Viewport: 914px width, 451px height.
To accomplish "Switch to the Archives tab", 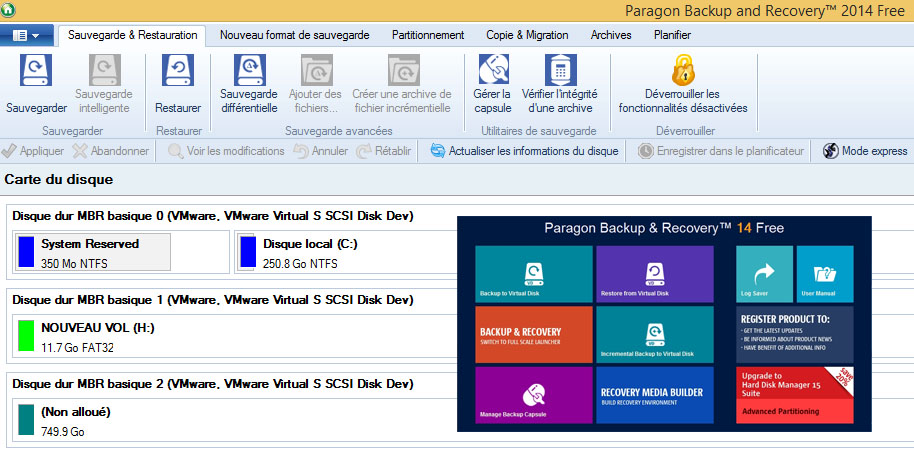I will click(x=611, y=36).
